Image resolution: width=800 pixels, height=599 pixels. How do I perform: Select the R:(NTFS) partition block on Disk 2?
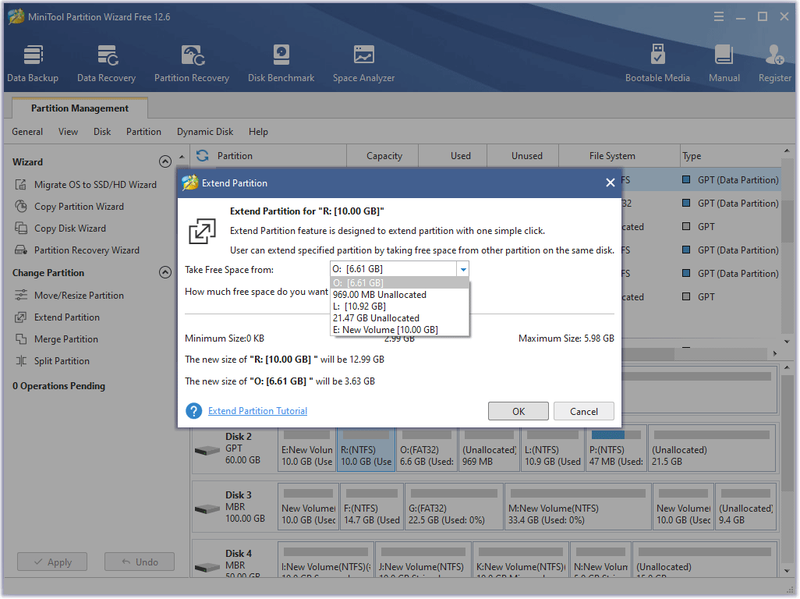[x=366, y=449]
